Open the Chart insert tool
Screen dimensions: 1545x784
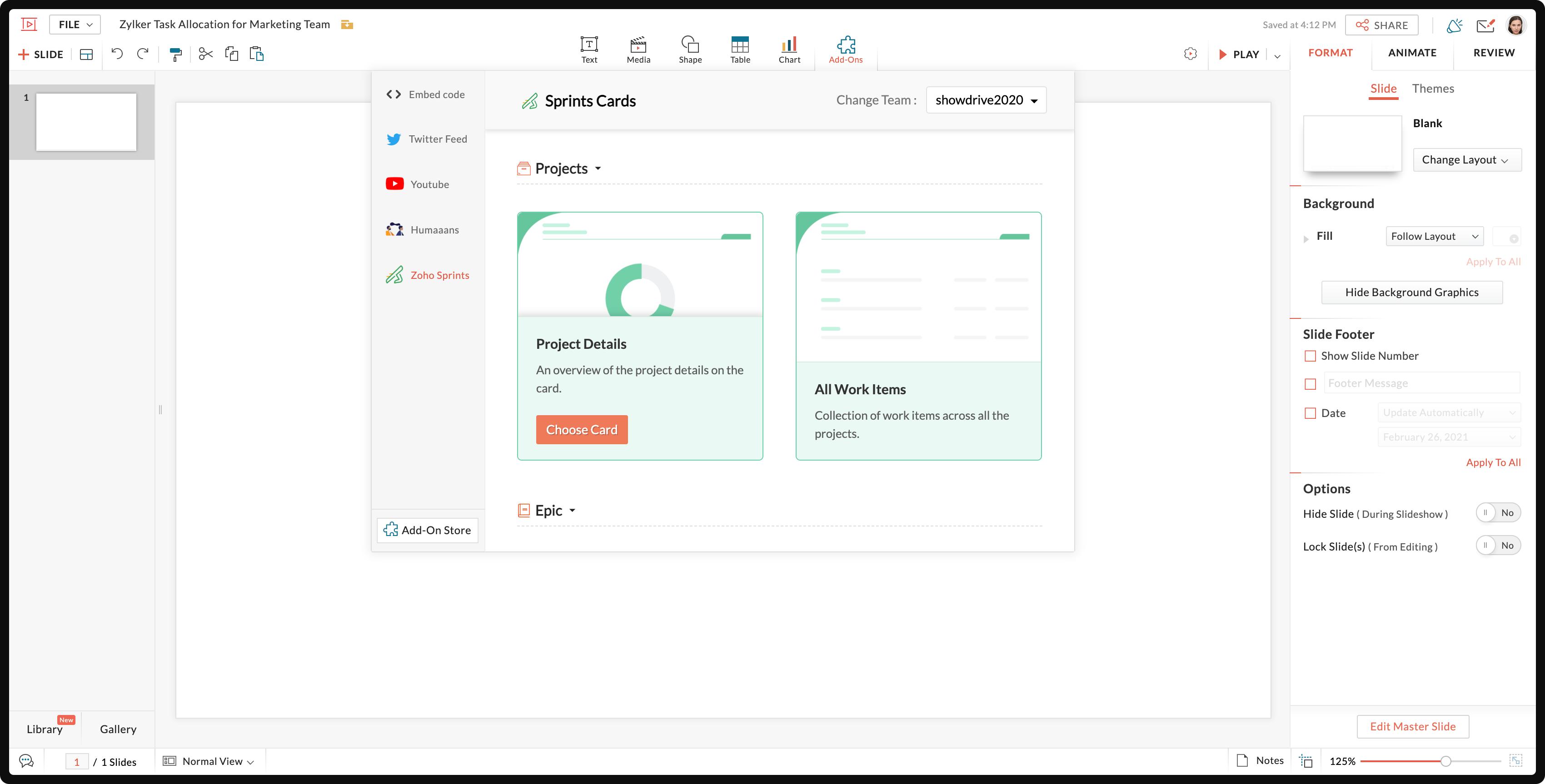coord(789,50)
